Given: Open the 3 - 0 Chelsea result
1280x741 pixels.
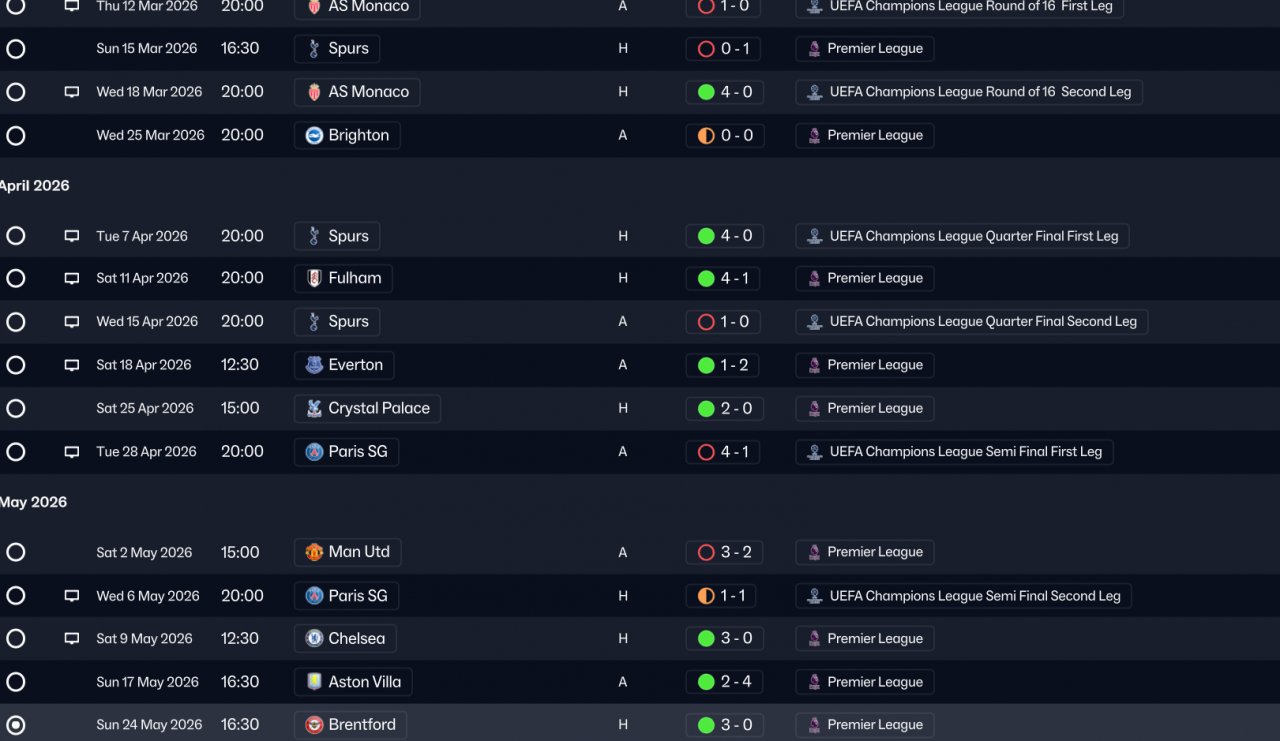Looking at the screenshot, I should click(724, 639).
